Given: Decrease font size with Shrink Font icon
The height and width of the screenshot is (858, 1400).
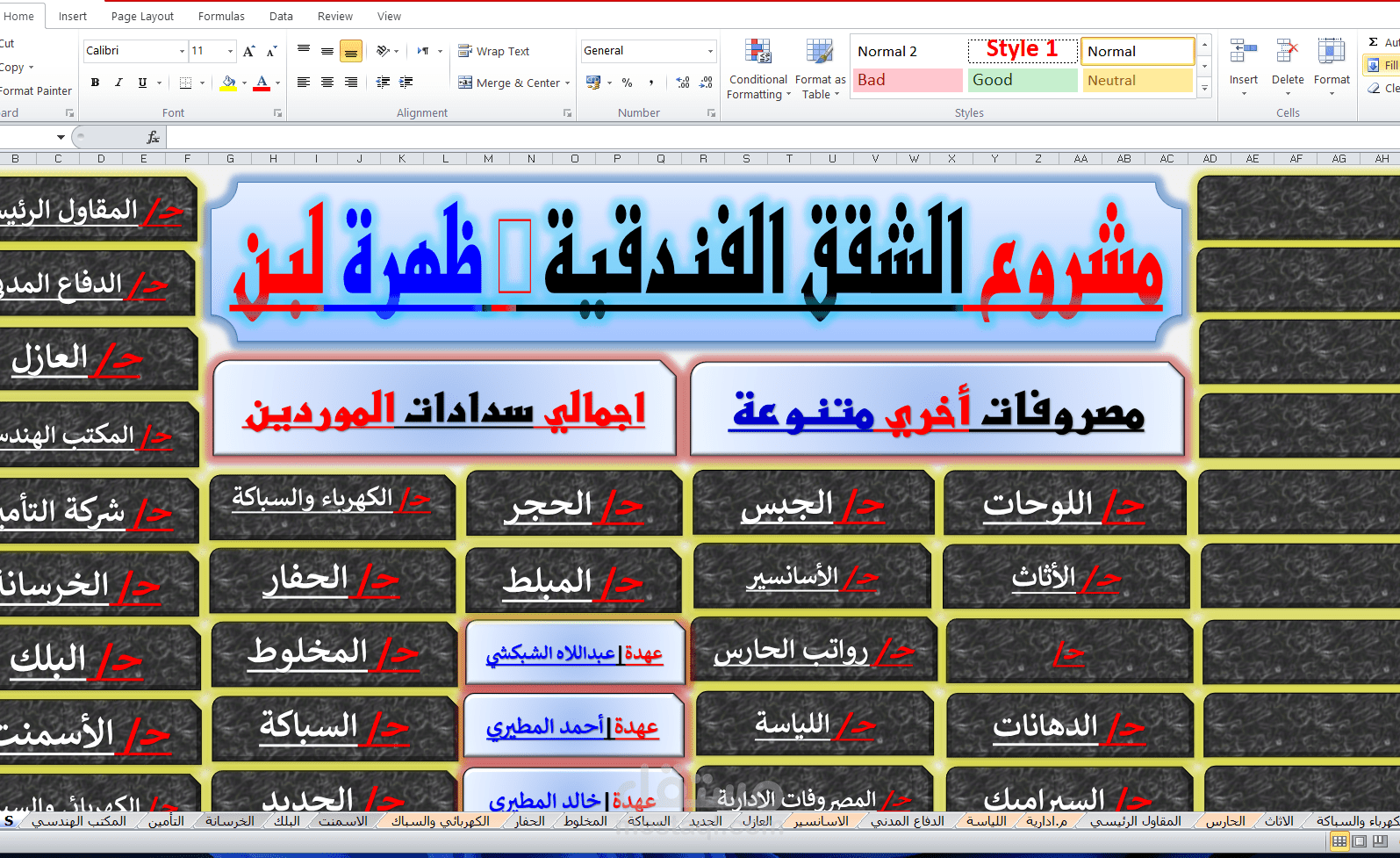Looking at the screenshot, I should pyautogui.click(x=271, y=51).
